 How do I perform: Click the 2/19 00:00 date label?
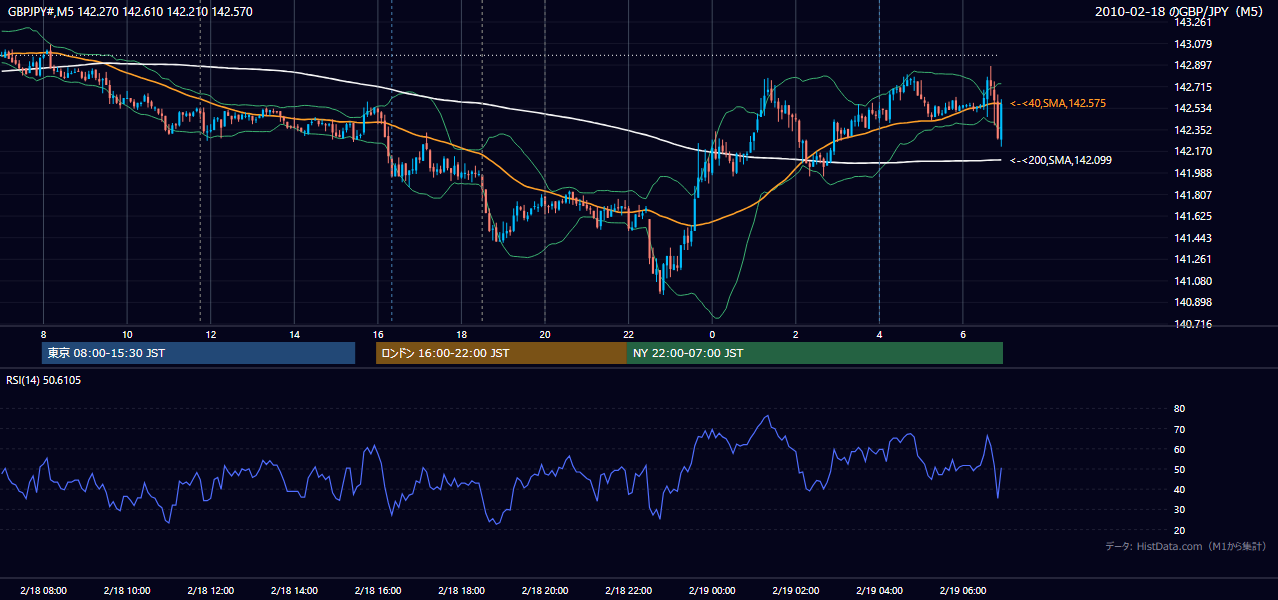(712, 590)
